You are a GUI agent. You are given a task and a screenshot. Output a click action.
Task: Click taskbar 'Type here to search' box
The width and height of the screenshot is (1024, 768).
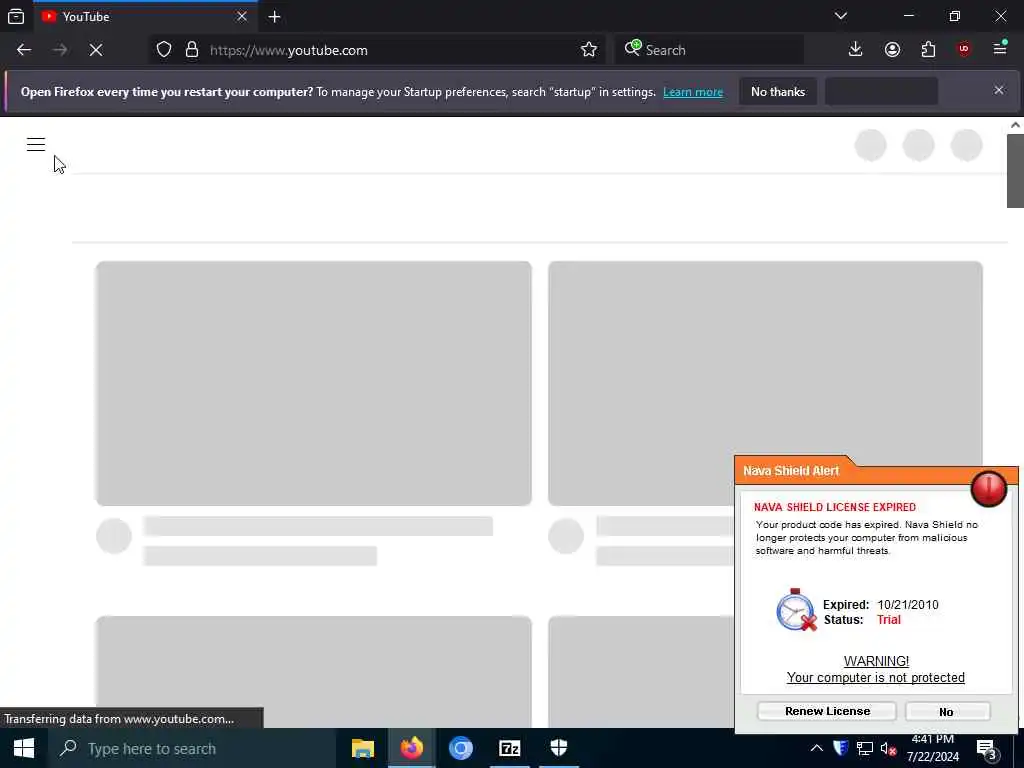pos(191,748)
